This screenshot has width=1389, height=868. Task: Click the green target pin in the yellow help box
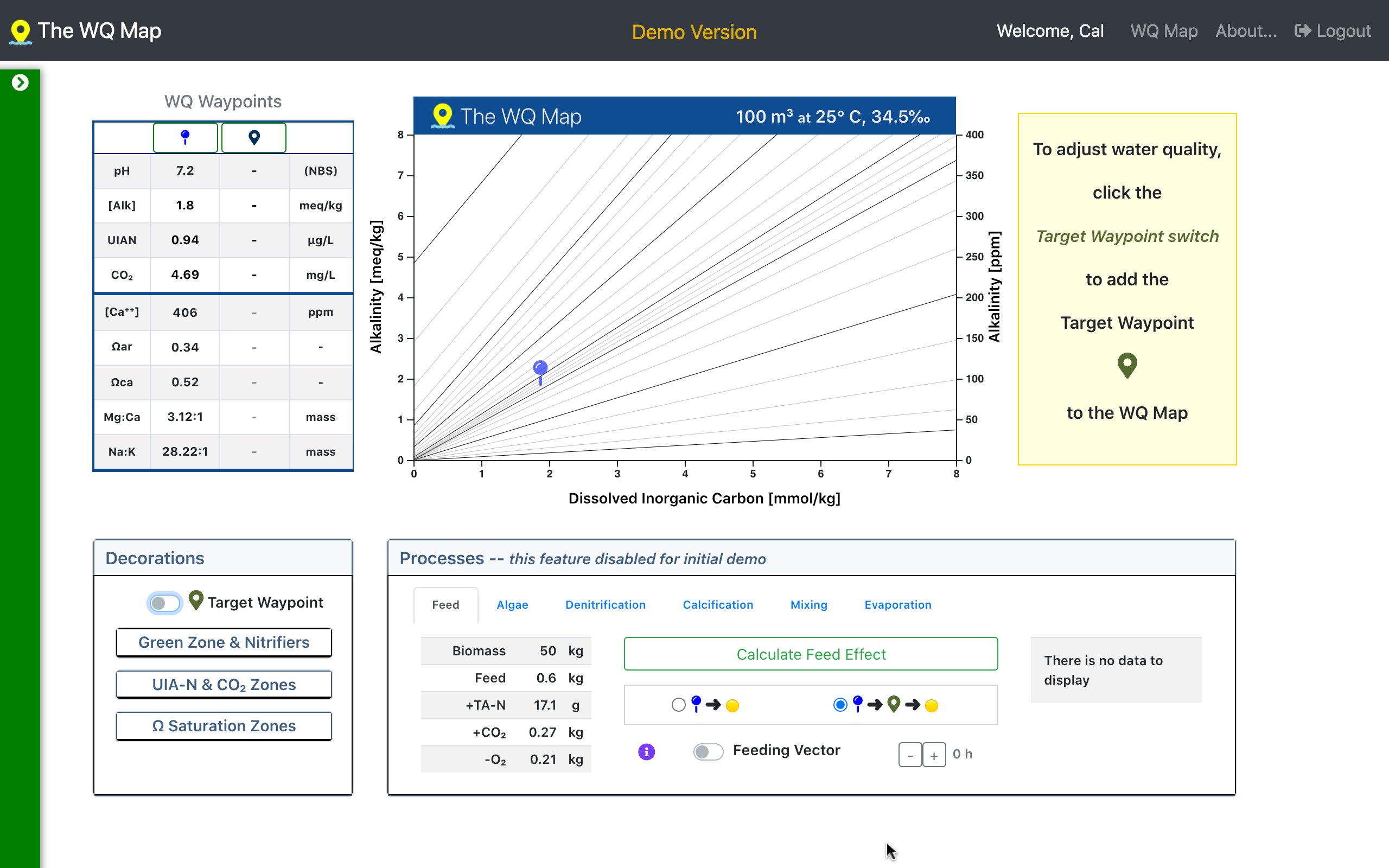pyautogui.click(x=1127, y=365)
